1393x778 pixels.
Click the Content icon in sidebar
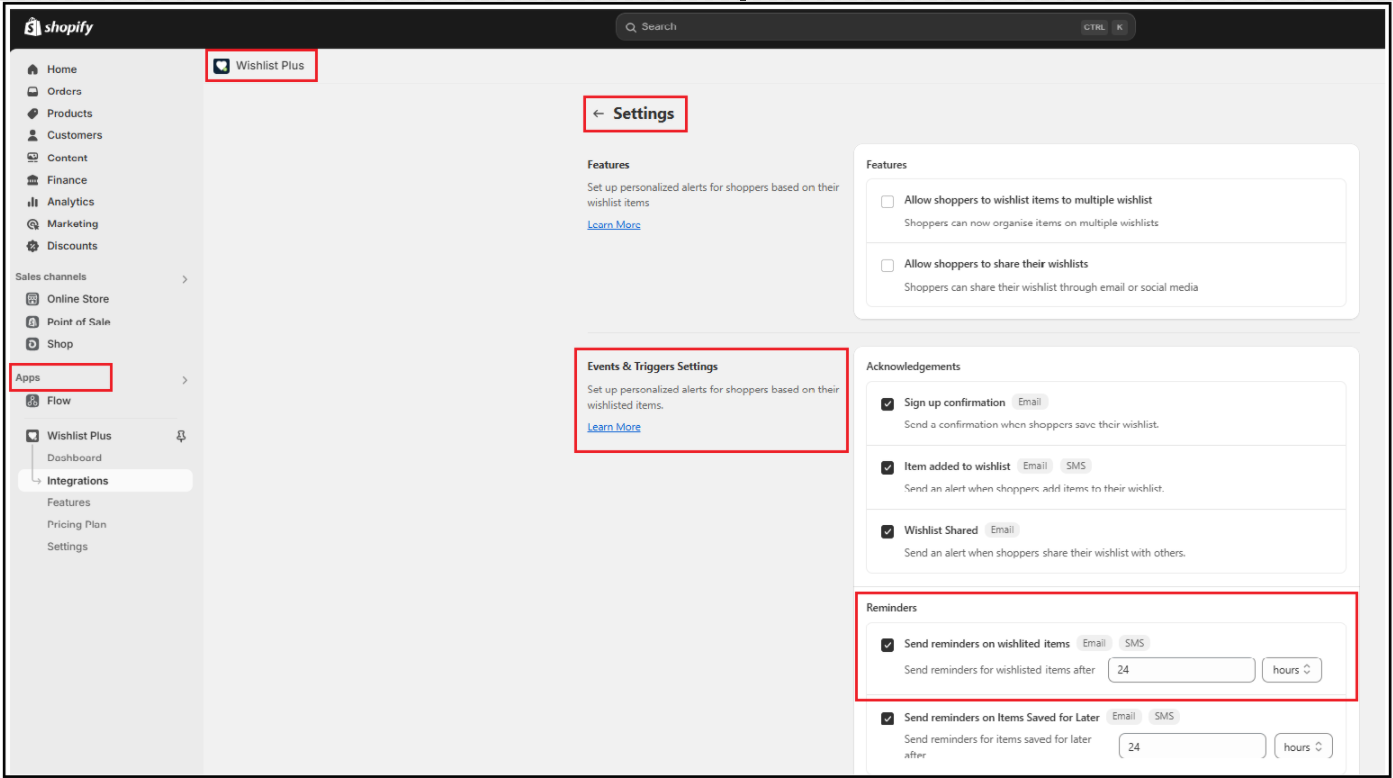(x=33, y=158)
